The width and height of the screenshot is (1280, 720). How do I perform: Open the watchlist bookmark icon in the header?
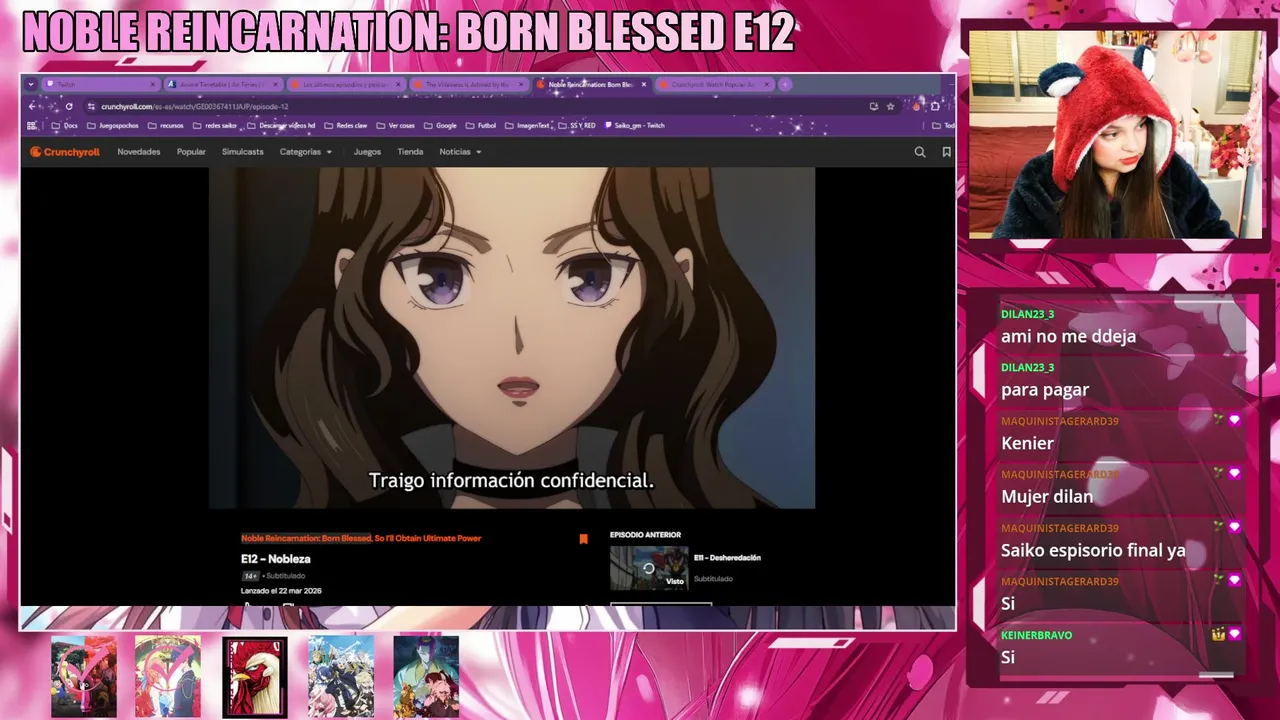(946, 152)
